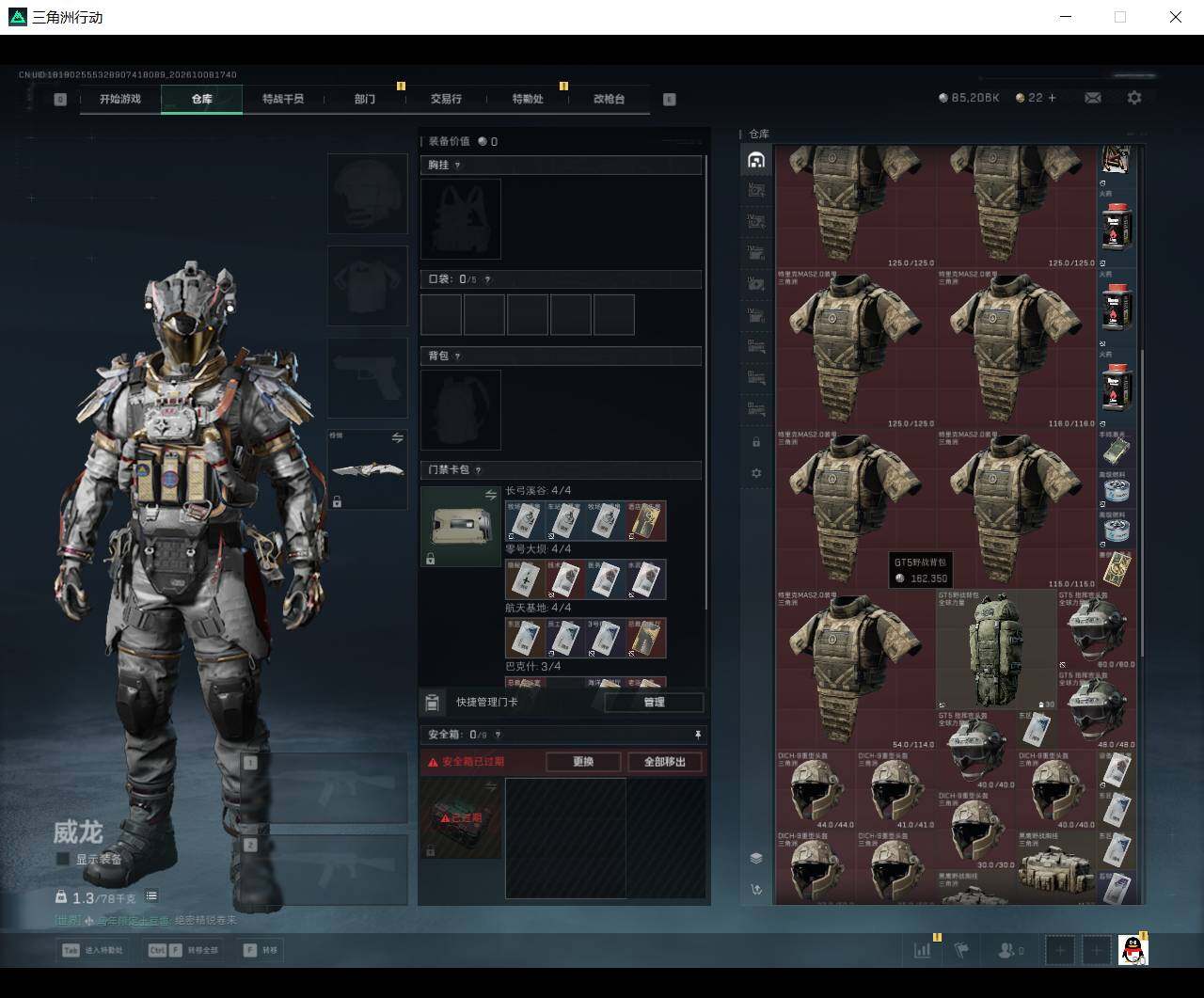This screenshot has height=998, width=1204.
Task: Show help for 门禁卡包 question mark
Action: 478,470
